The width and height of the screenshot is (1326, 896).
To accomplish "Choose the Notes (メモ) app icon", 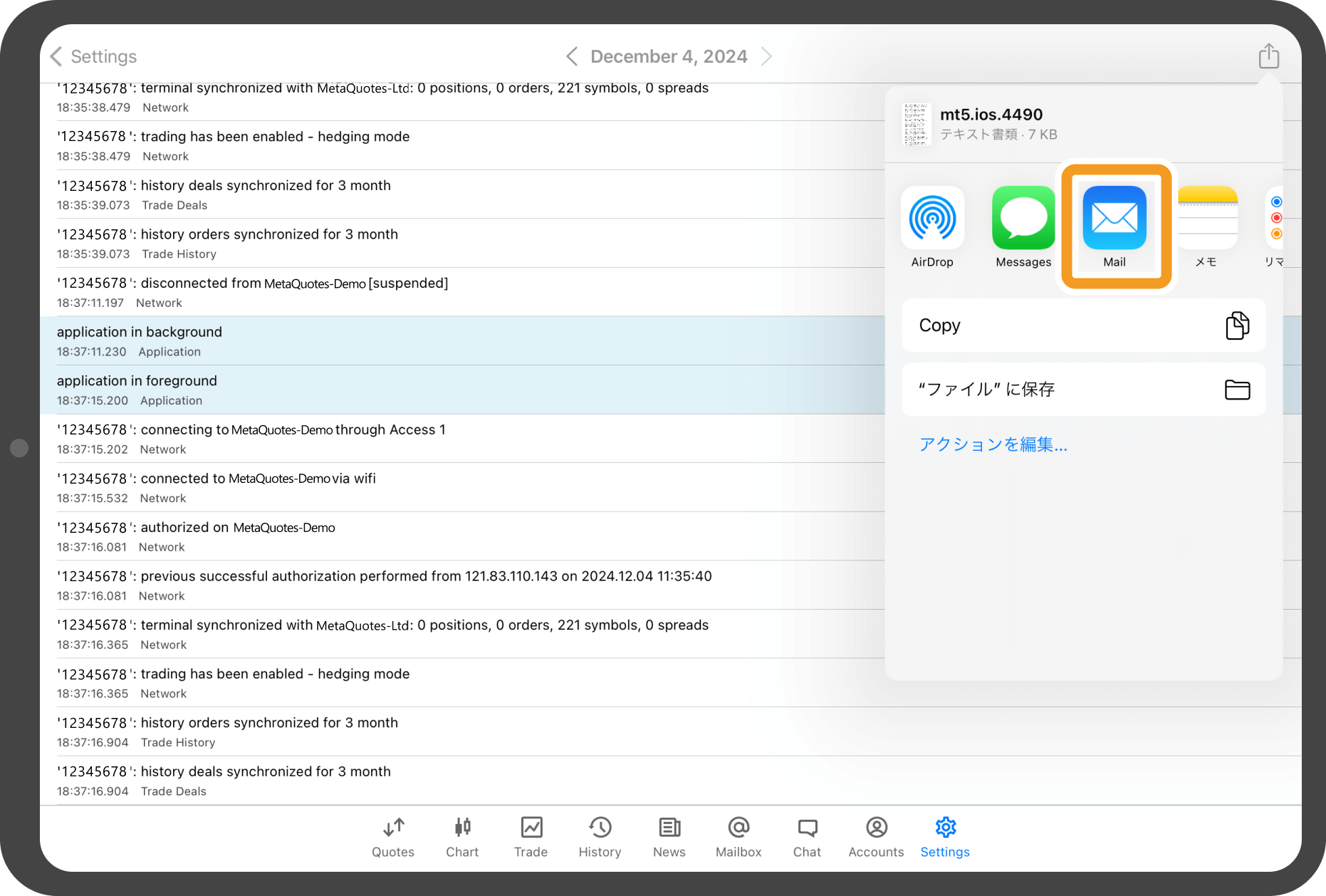I will 1206,219.
